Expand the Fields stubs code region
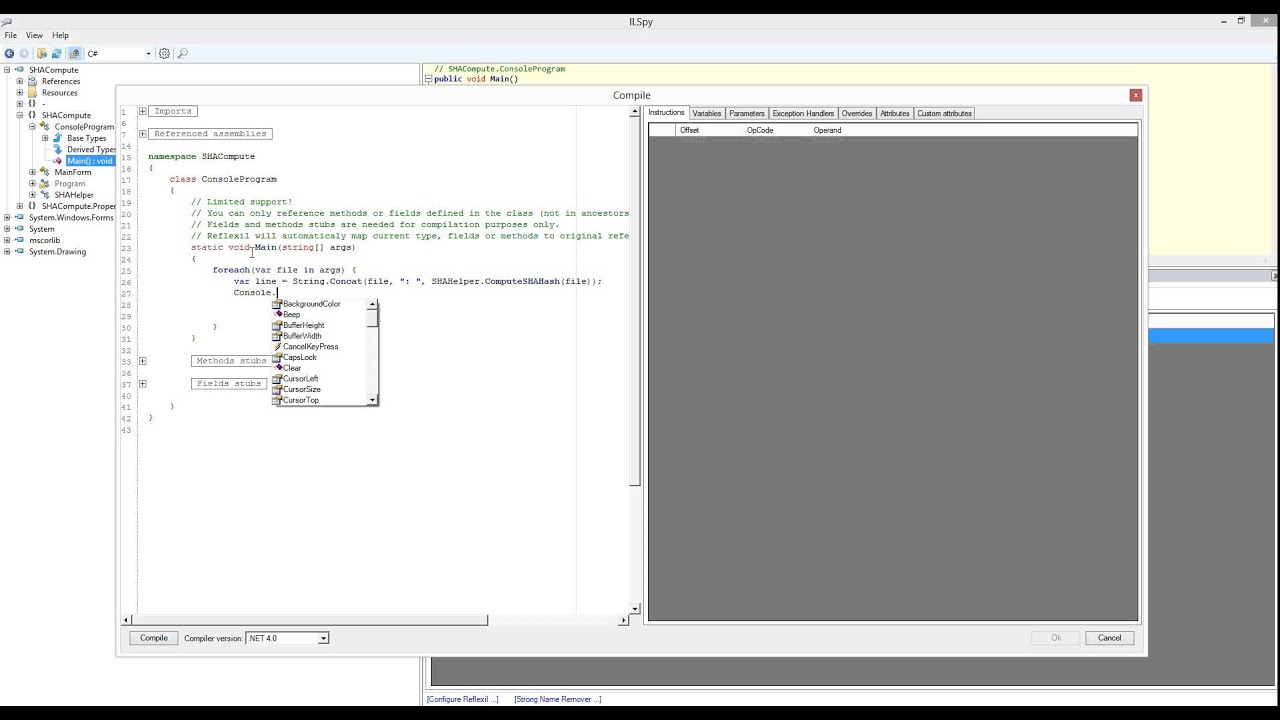Screen dimensions: 1280x720 coord(142,384)
